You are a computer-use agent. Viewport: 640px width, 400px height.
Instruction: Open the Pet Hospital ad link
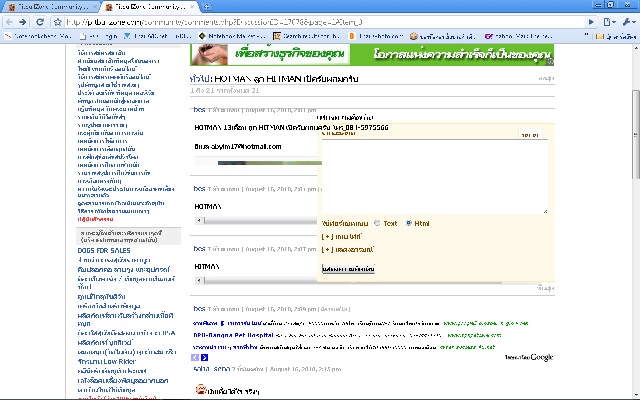233,335
